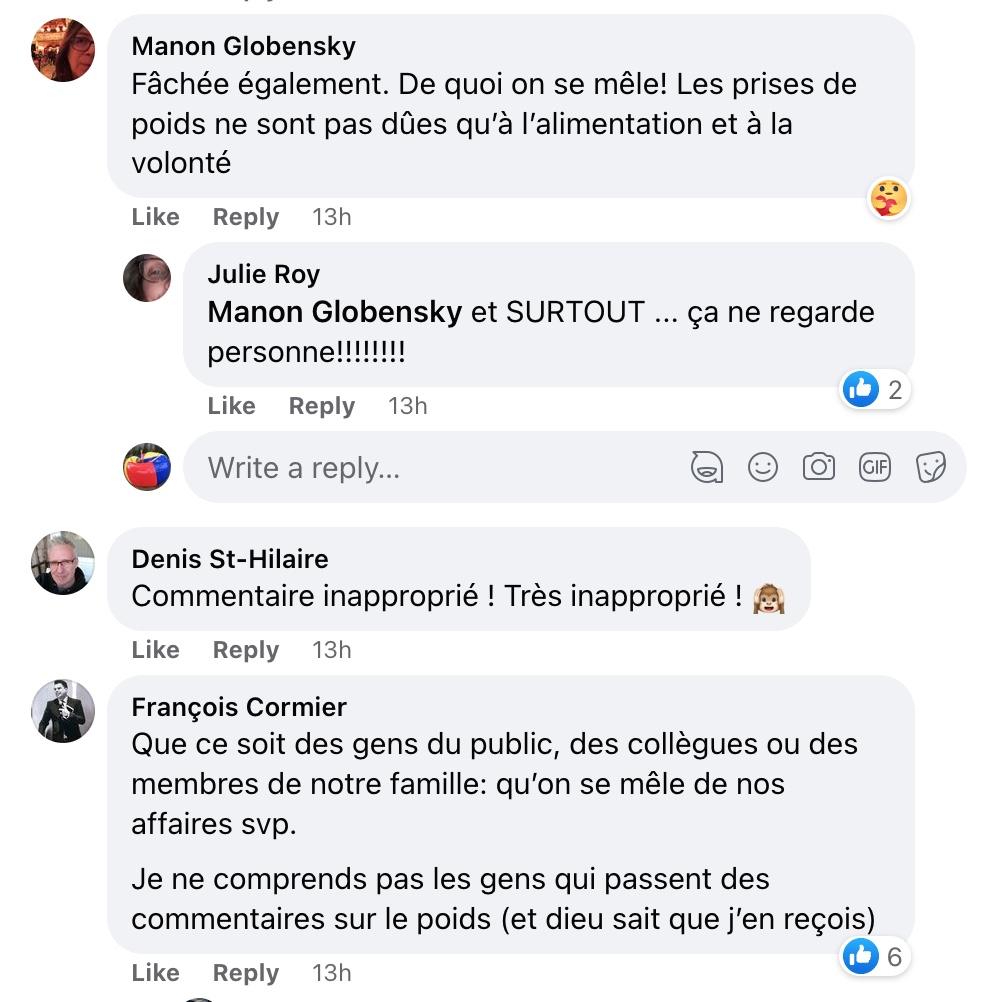
Task: Like Manon Globensky's comment
Action: click(x=155, y=217)
